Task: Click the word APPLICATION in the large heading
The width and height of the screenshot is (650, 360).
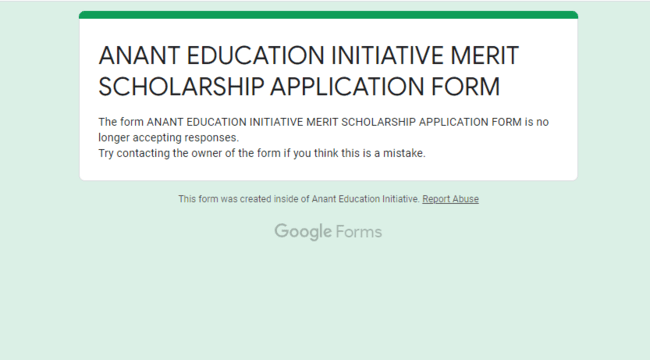Action: pyautogui.click(x=347, y=87)
